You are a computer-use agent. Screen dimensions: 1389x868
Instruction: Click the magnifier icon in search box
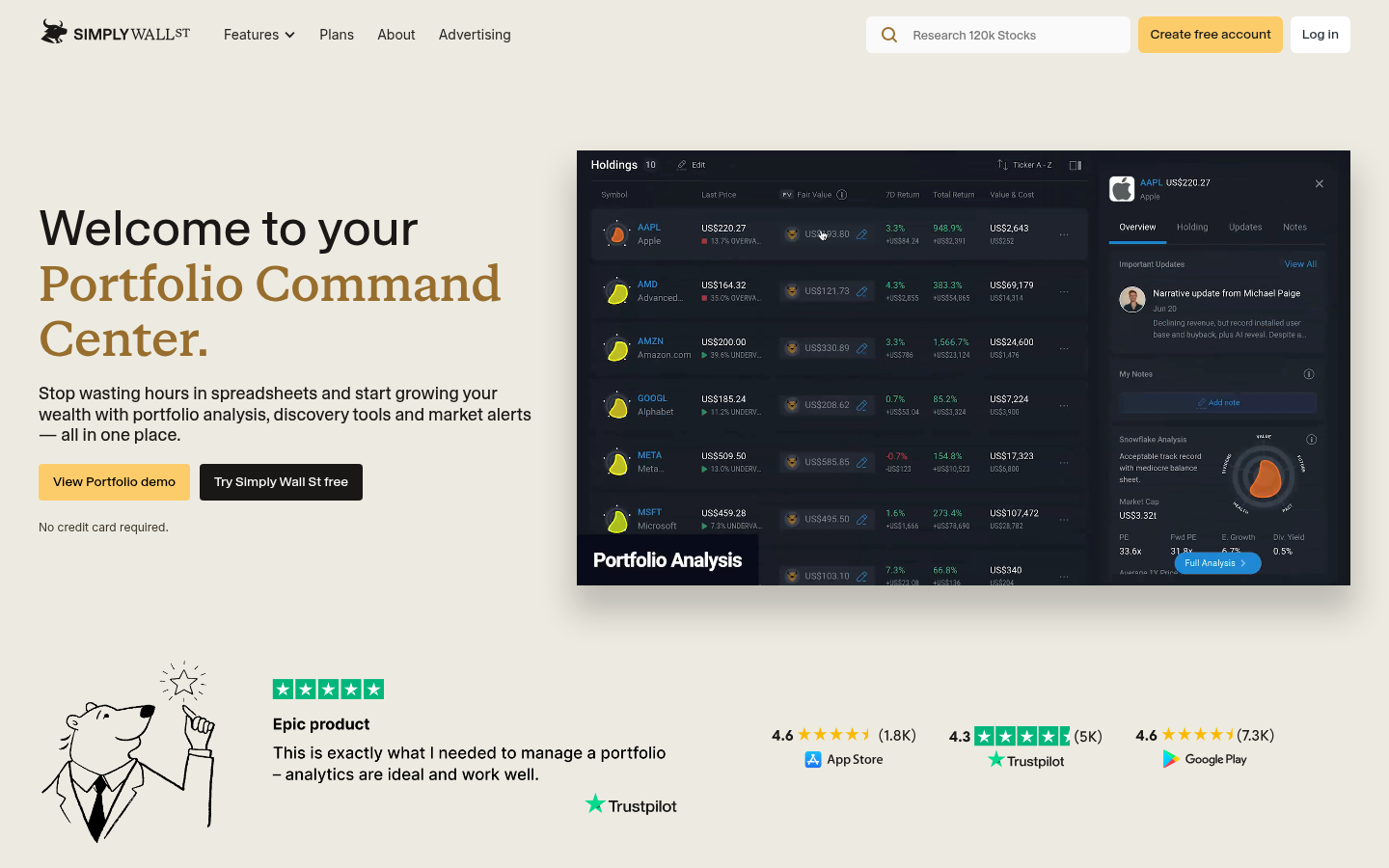click(x=889, y=35)
